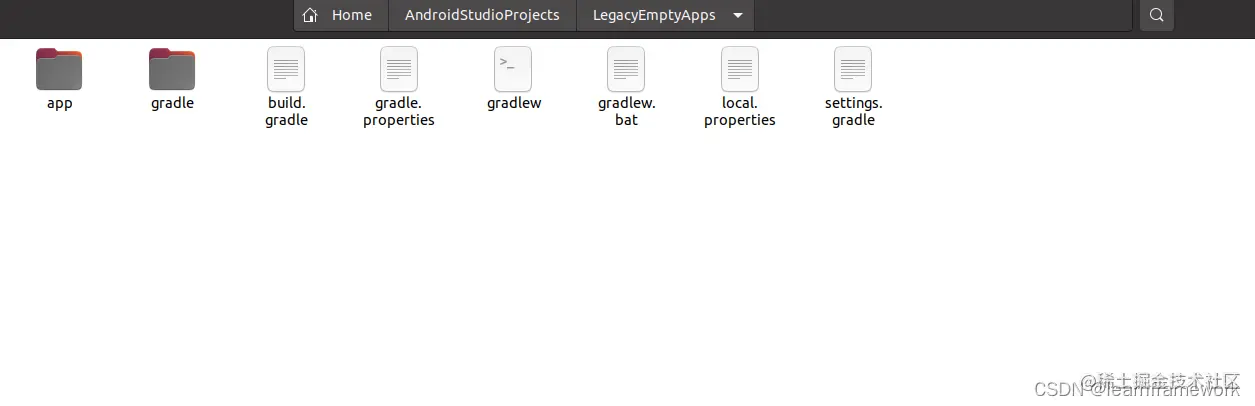Screen dimensions: 1255x406
Task: Select the gradlew.bat file icon
Action: click(626, 69)
